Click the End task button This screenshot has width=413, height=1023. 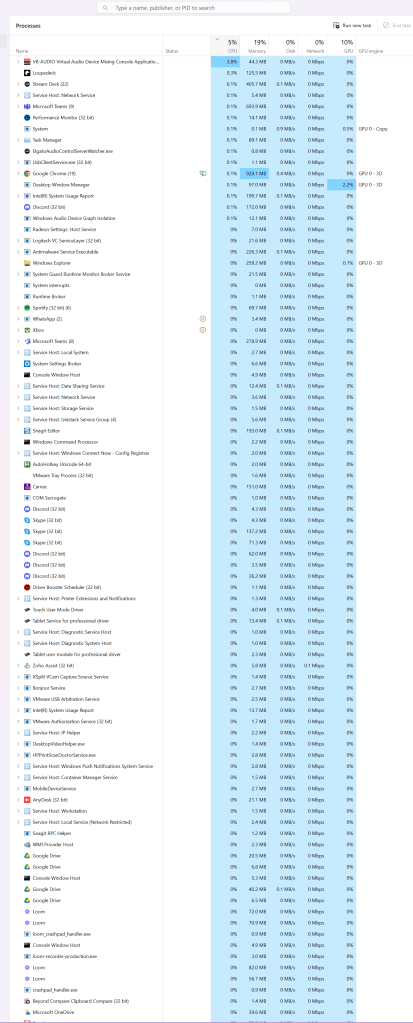point(397,25)
